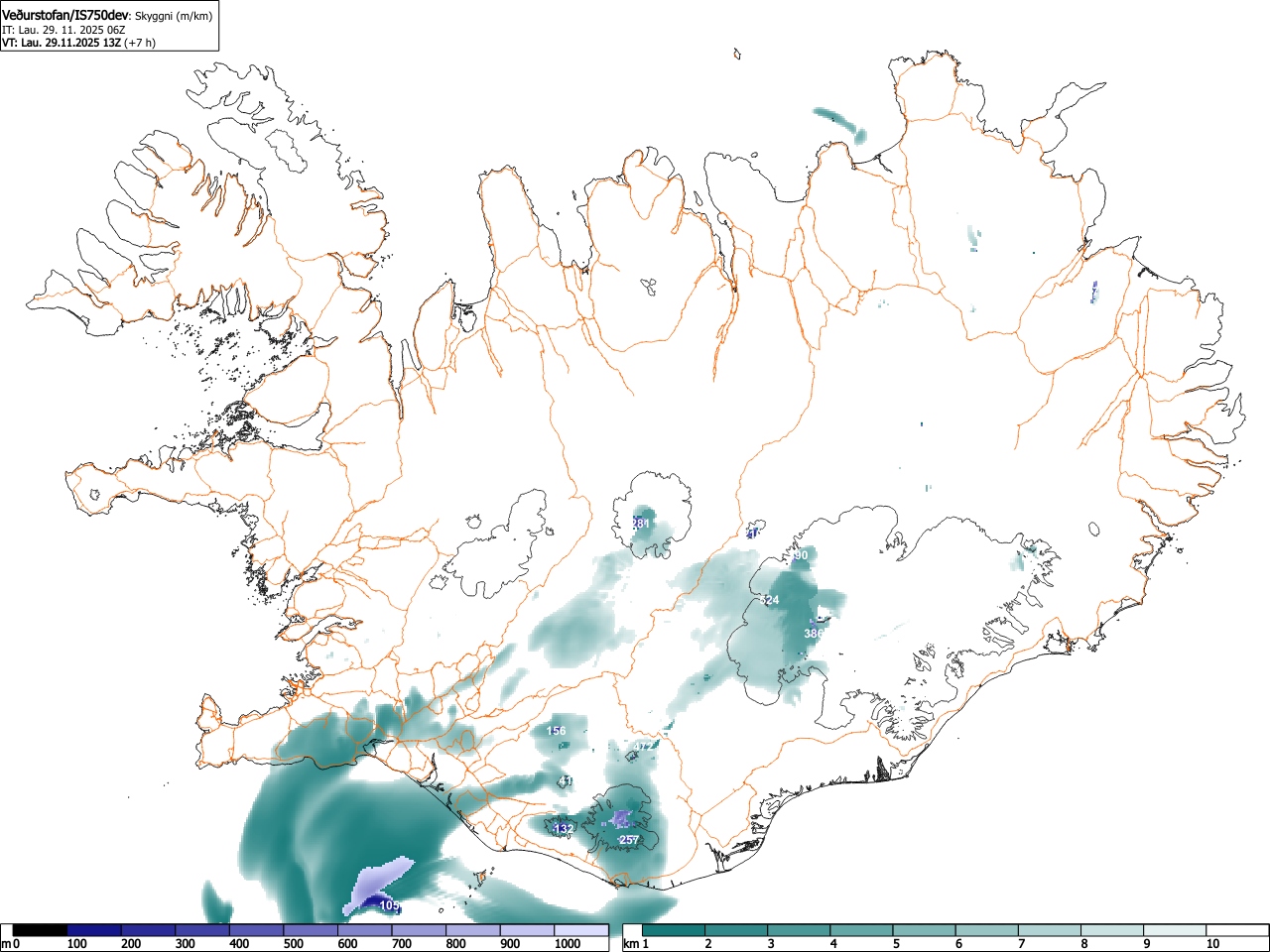Select the 1–2 km darkest teal swatch
1270x952 pixels.
[x=675, y=930]
